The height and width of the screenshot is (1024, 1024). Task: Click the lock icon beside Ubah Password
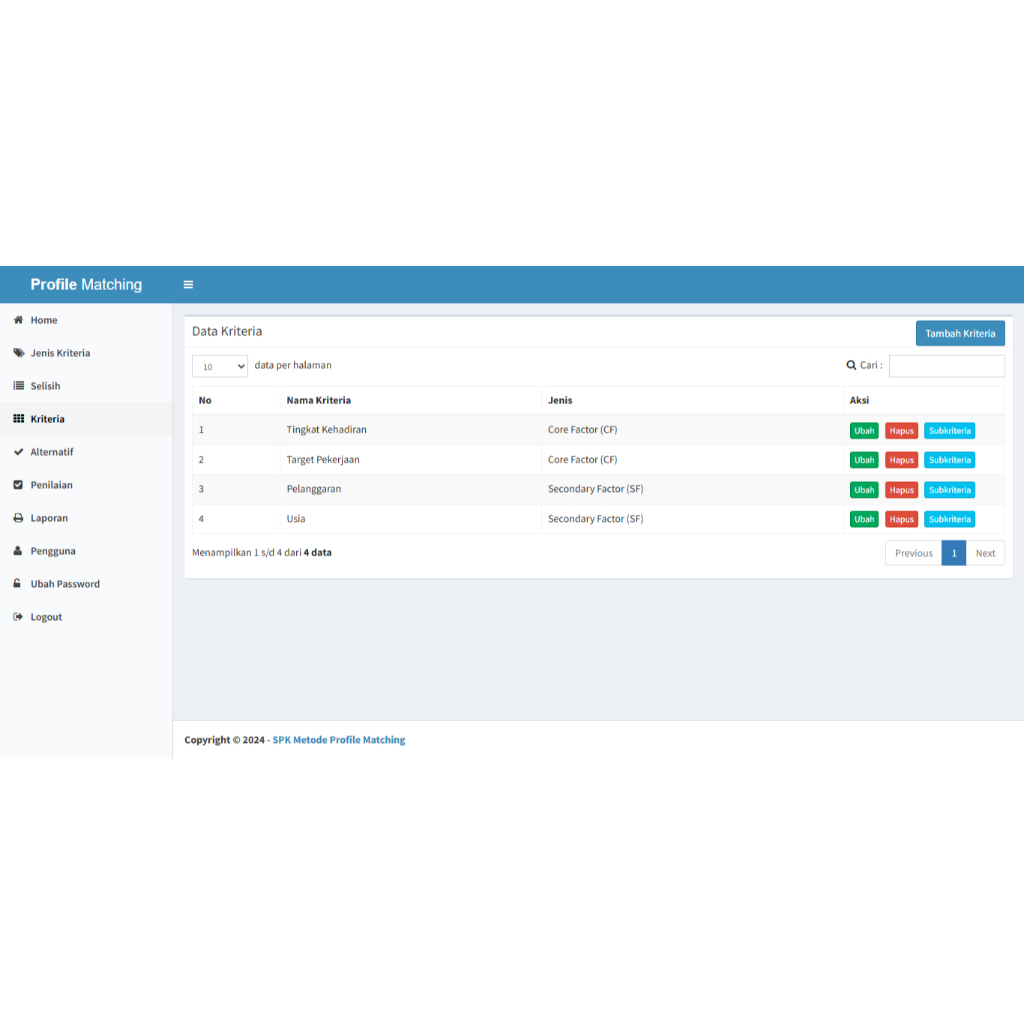pyautogui.click(x=17, y=583)
